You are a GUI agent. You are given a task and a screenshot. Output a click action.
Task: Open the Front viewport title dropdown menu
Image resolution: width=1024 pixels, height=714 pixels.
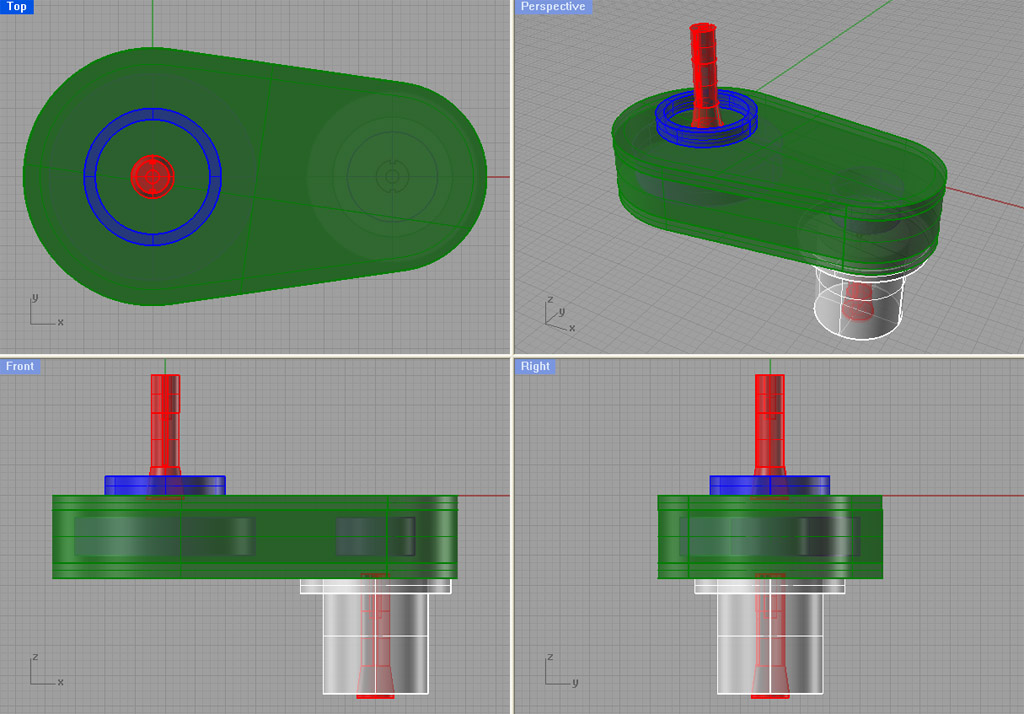20,366
